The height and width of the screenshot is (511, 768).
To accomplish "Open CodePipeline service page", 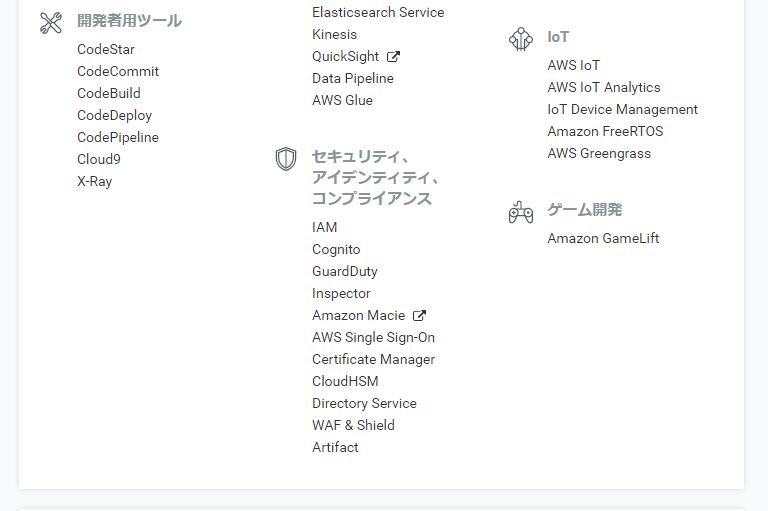I will pos(118,138).
